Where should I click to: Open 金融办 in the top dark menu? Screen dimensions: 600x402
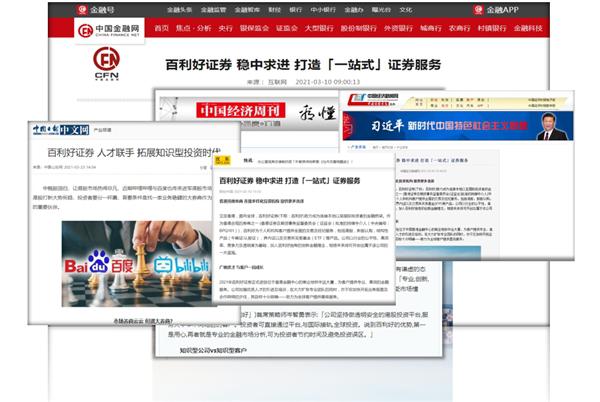[354, 10]
